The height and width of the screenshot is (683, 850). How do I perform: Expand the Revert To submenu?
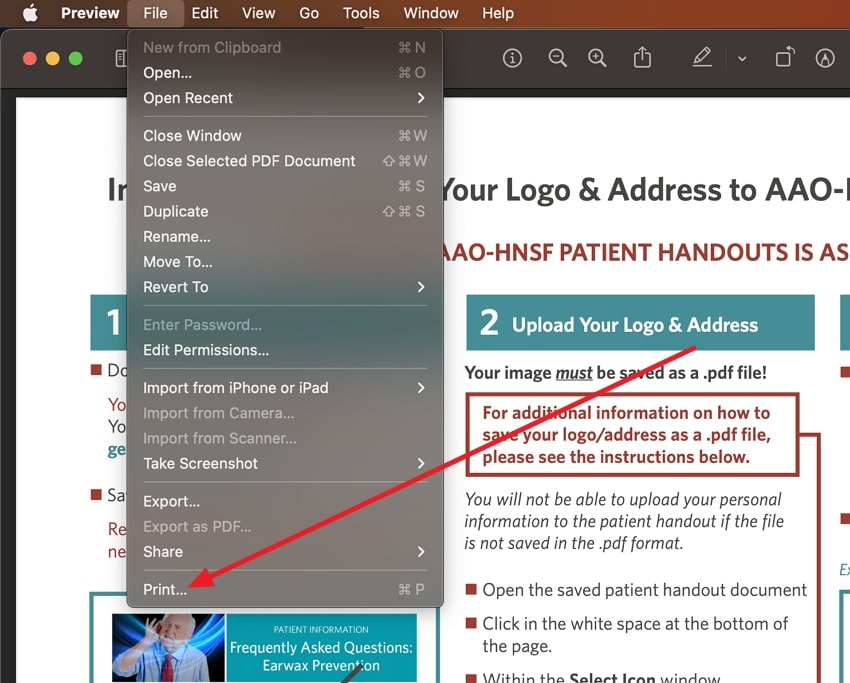(285, 287)
